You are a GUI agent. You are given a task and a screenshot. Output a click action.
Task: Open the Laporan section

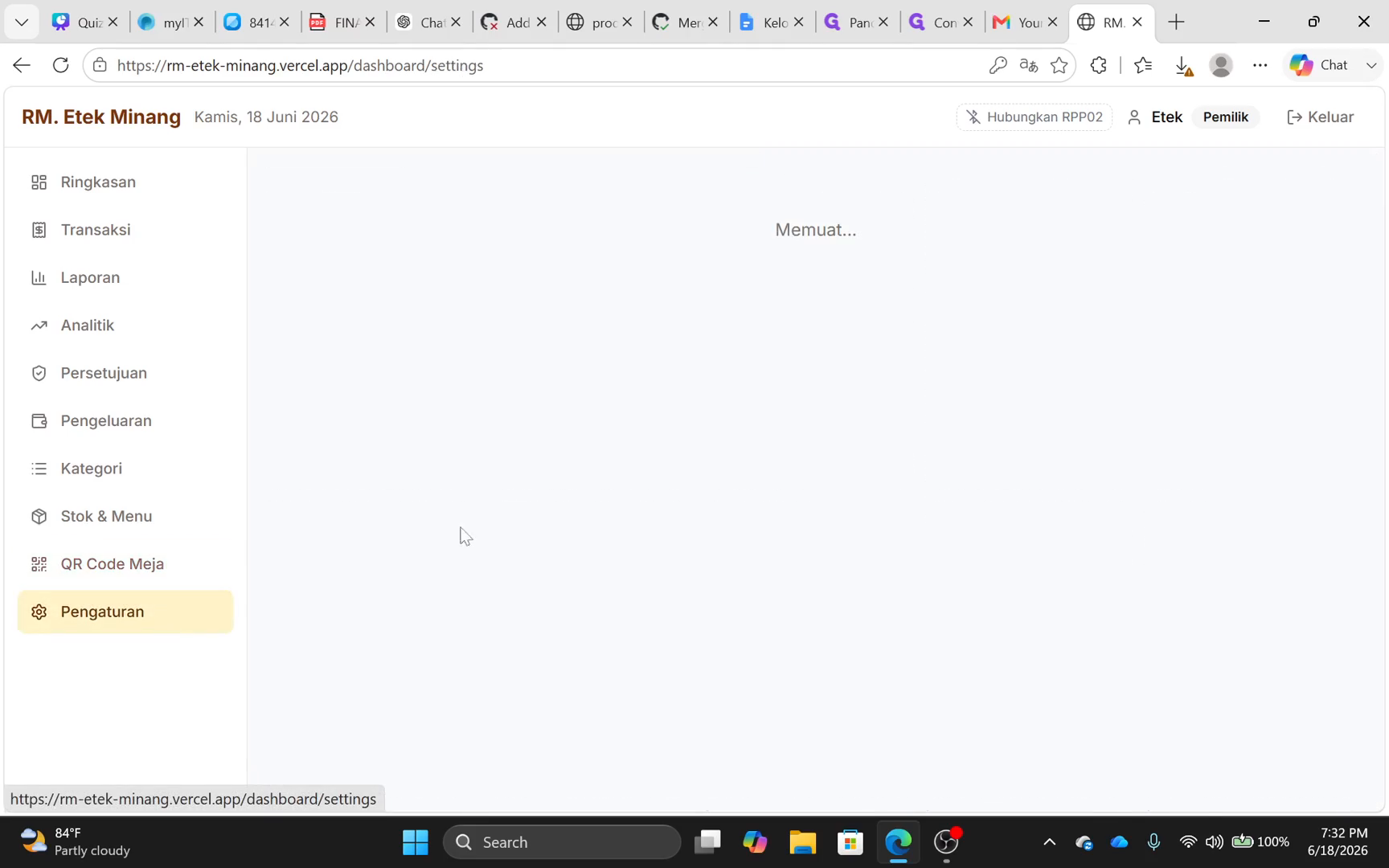(x=125, y=277)
